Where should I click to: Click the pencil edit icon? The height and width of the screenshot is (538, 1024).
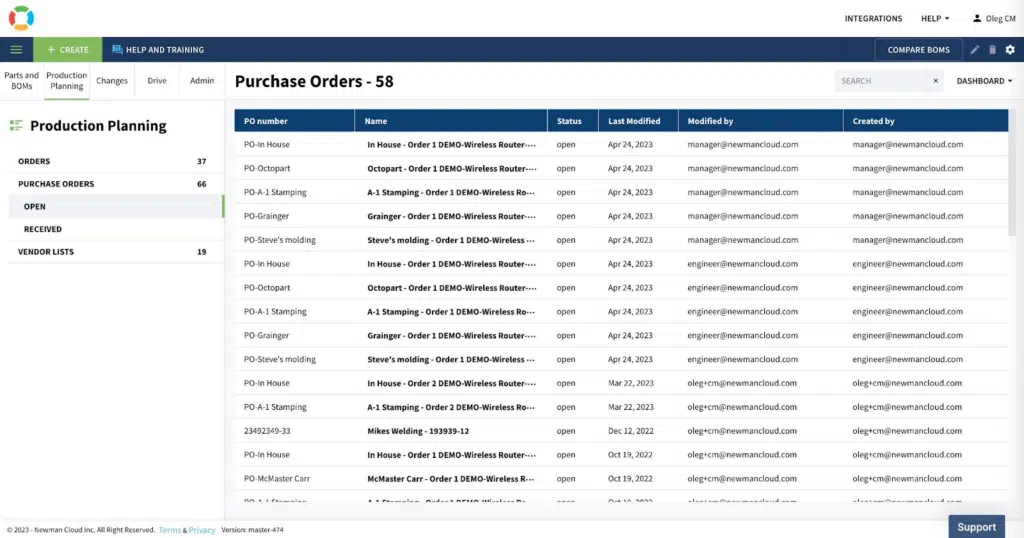(x=974, y=50)
